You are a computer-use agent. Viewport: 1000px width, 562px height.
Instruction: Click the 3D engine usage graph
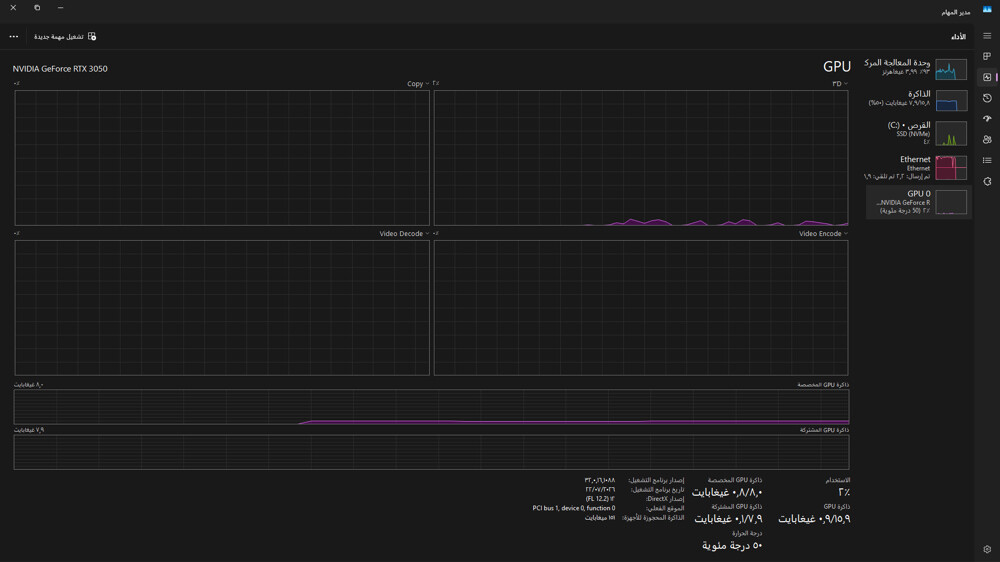click(641, 158)
